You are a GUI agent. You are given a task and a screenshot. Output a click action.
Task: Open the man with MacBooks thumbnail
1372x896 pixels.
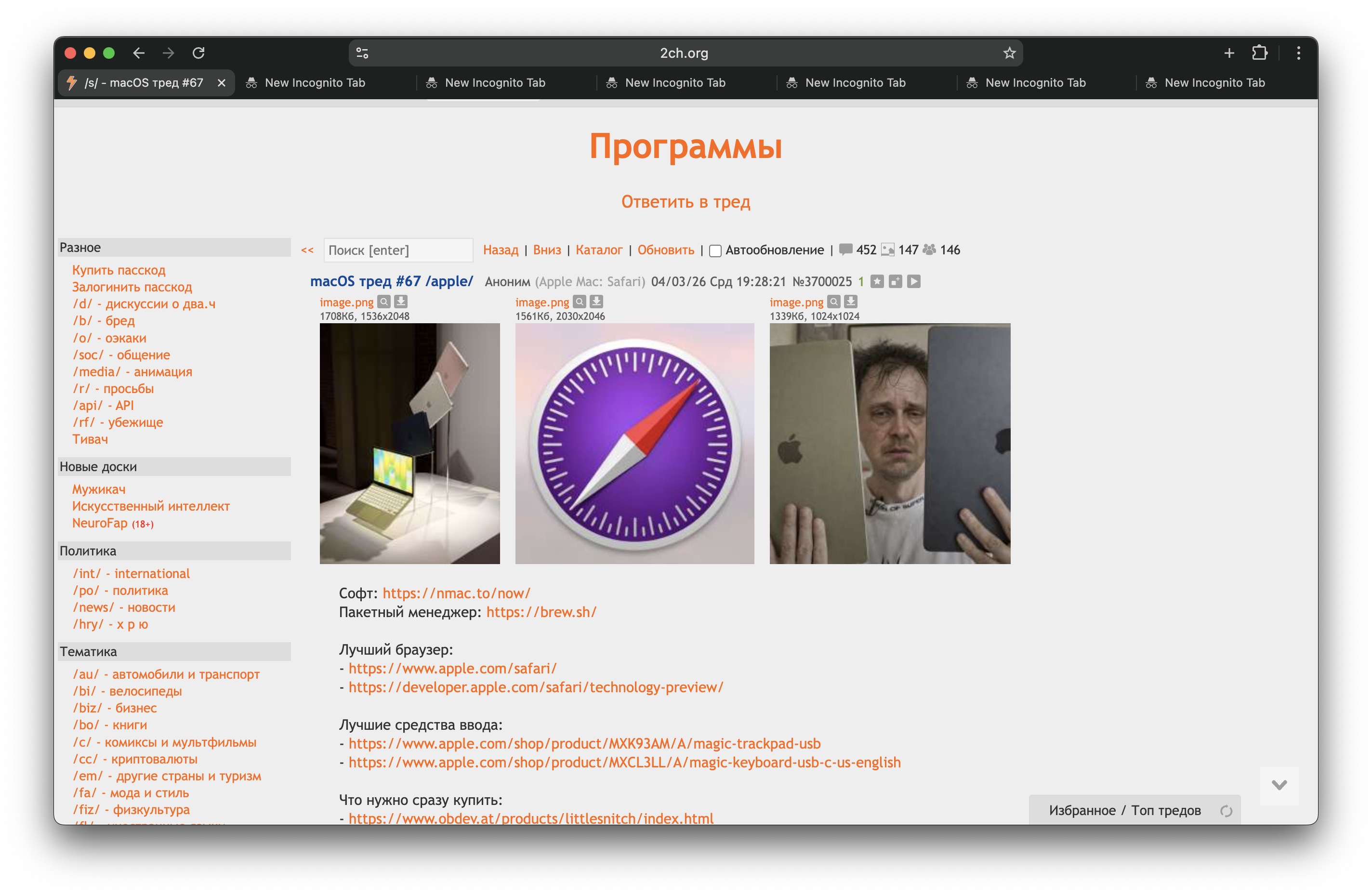(x=890, y=443)
